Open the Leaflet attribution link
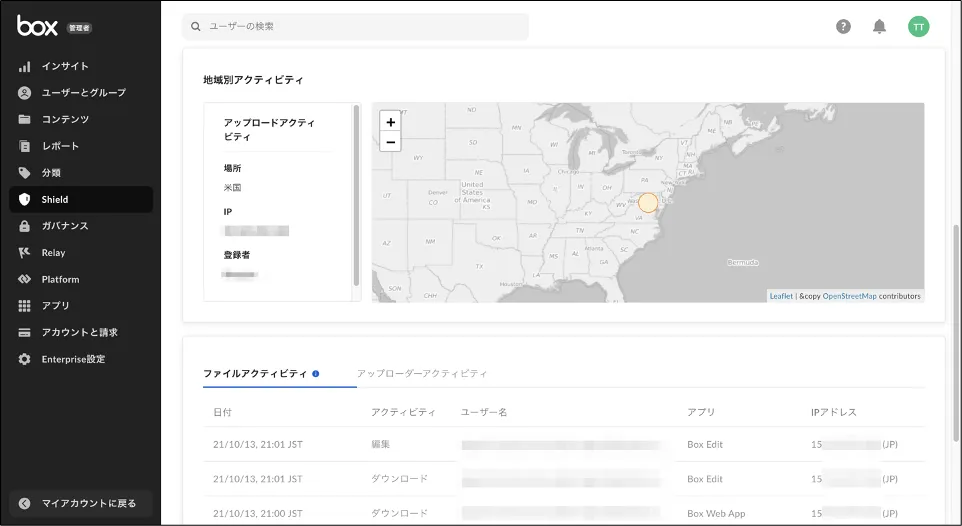Viewport: 962px width, 526px height. (x=781, y=296)
